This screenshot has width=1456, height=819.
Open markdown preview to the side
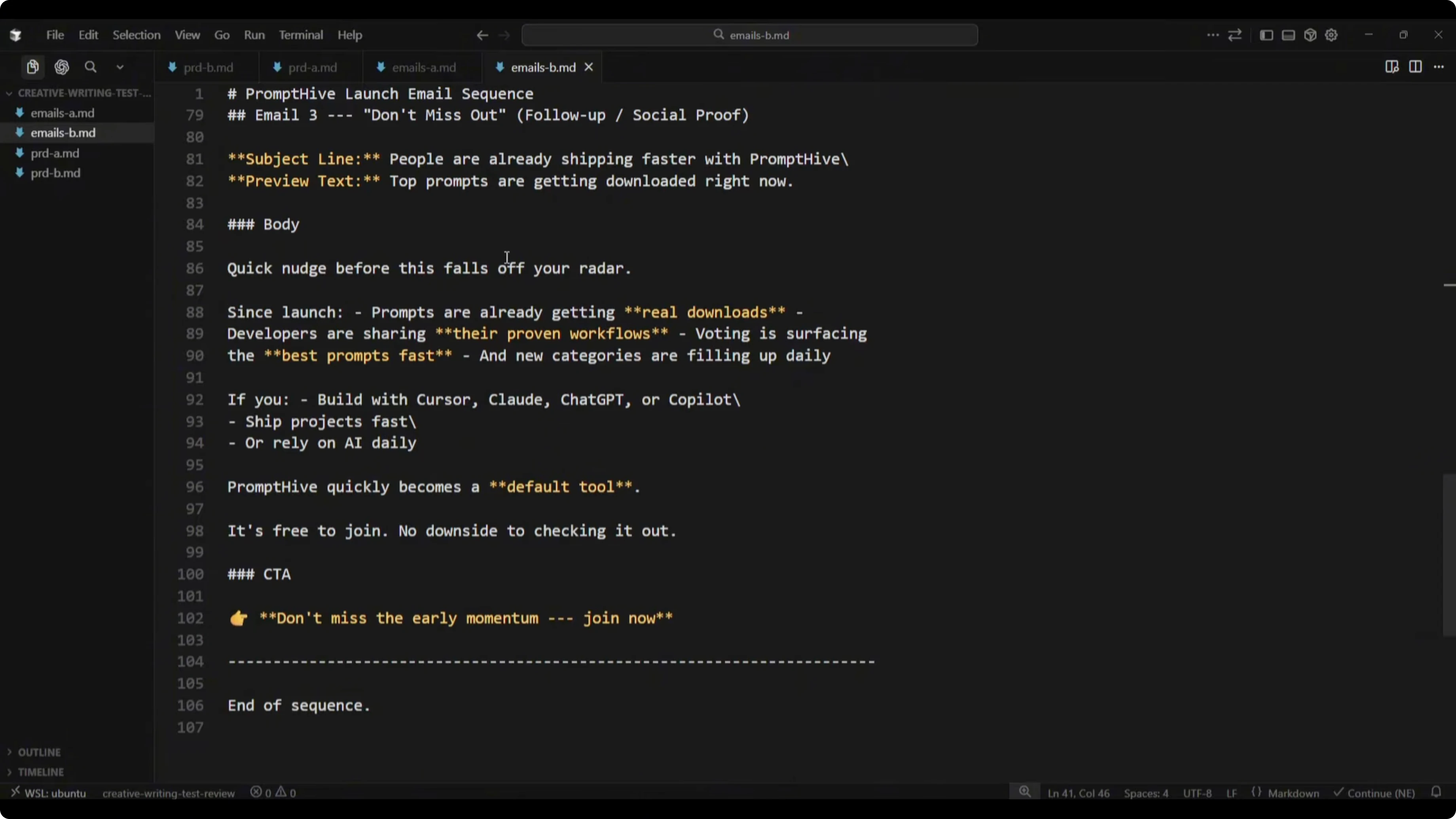click(x=1392, y=67)
